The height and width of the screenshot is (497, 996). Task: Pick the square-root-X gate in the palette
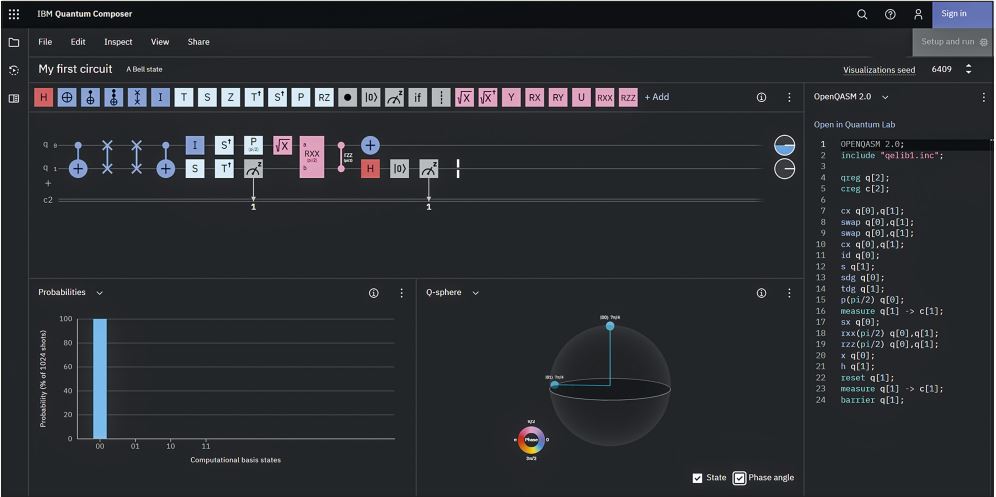pos(464,97)
